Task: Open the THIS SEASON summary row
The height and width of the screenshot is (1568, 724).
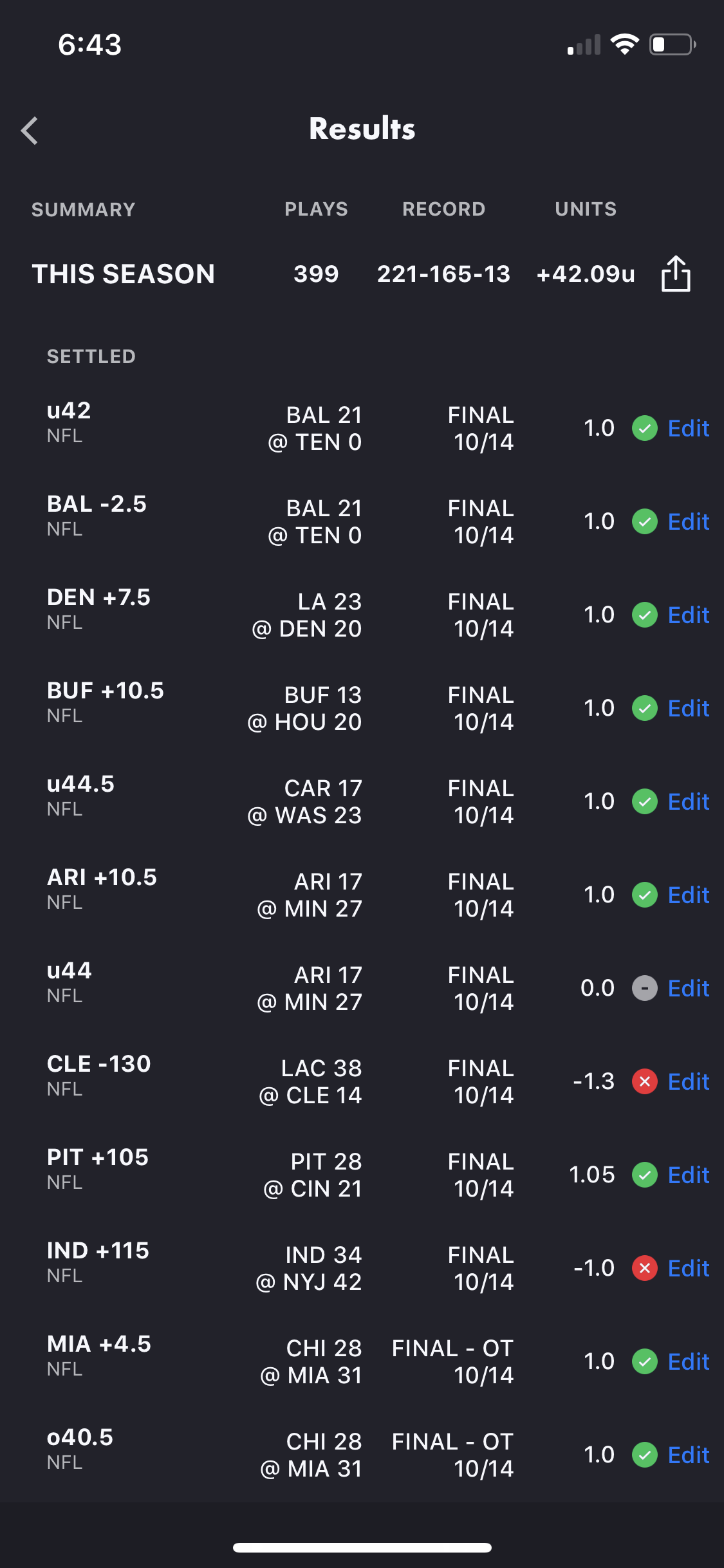Action: (124, 274)
